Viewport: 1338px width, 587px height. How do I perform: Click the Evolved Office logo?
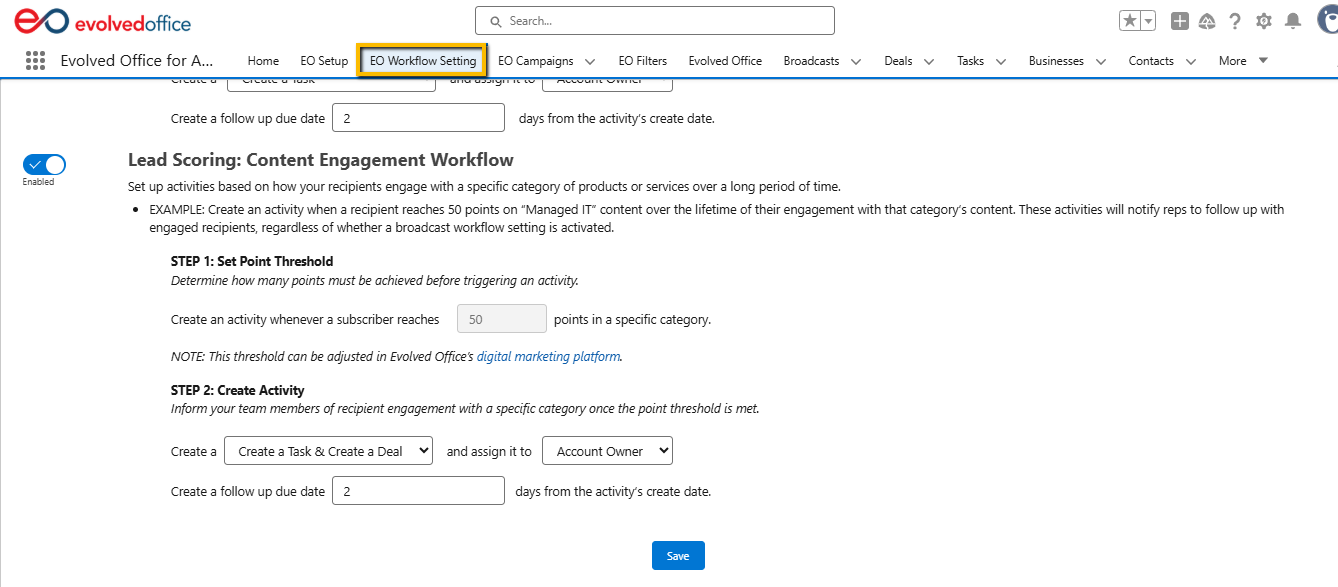[x=103, y=21]
